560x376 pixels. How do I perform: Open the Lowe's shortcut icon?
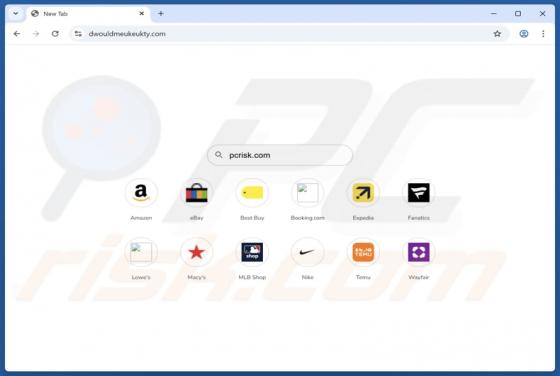click(141, 252)
